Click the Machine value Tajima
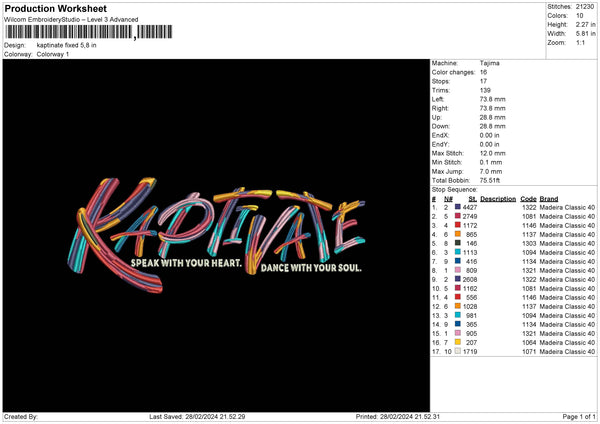This screenshot has height=424, width=600. point(489,63)
